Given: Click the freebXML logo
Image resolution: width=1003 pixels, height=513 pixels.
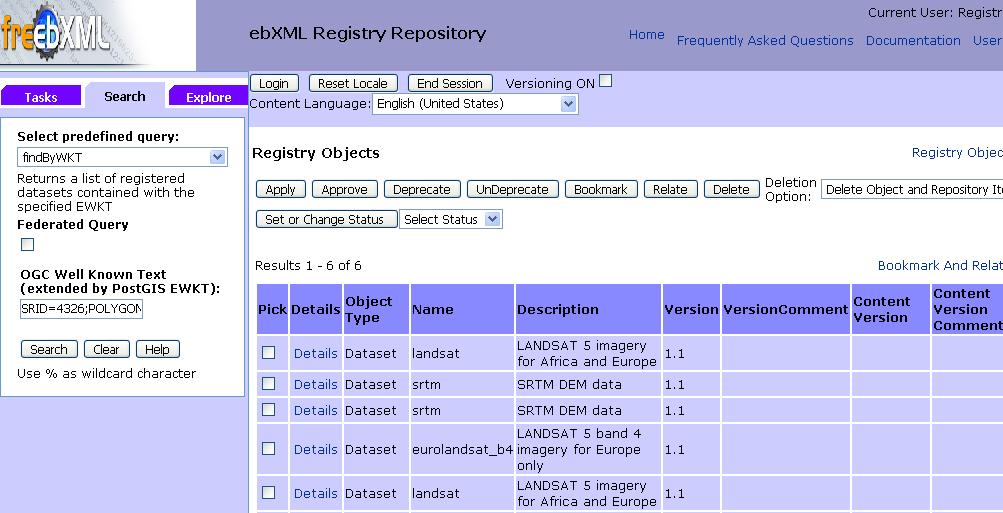Looking at the screenshot, I should pyautogui.click(x=55, y=35).
